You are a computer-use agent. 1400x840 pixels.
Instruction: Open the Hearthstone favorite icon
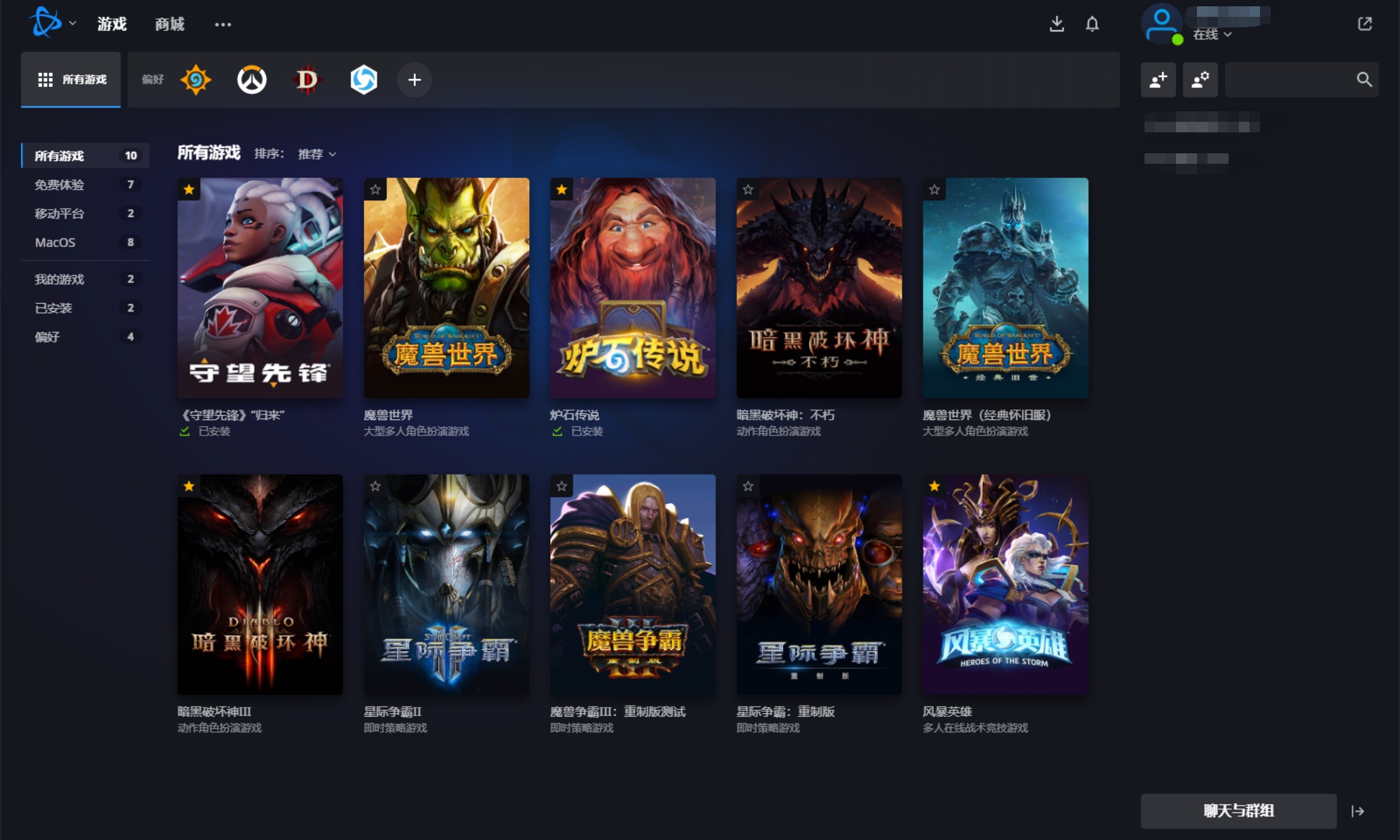pyautogui.click(x=196, y=80)
